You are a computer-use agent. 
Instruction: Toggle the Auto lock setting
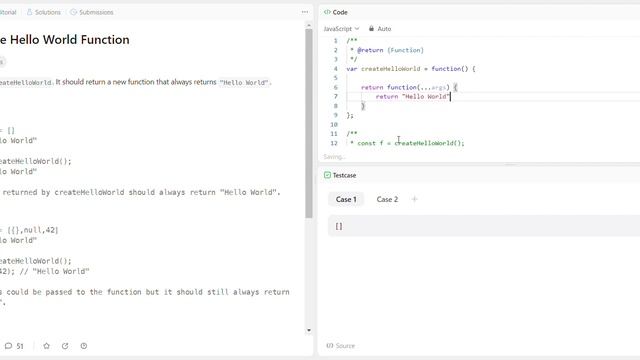point(380,29)
